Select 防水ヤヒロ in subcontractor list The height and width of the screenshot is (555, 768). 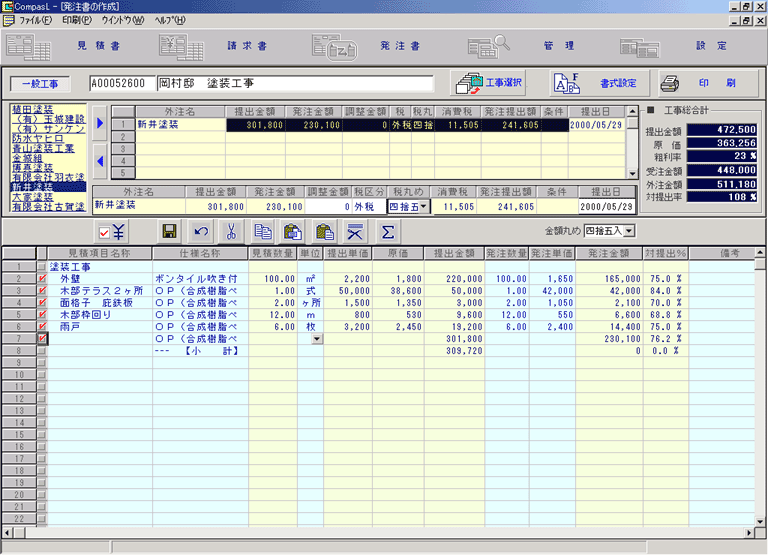37,139
